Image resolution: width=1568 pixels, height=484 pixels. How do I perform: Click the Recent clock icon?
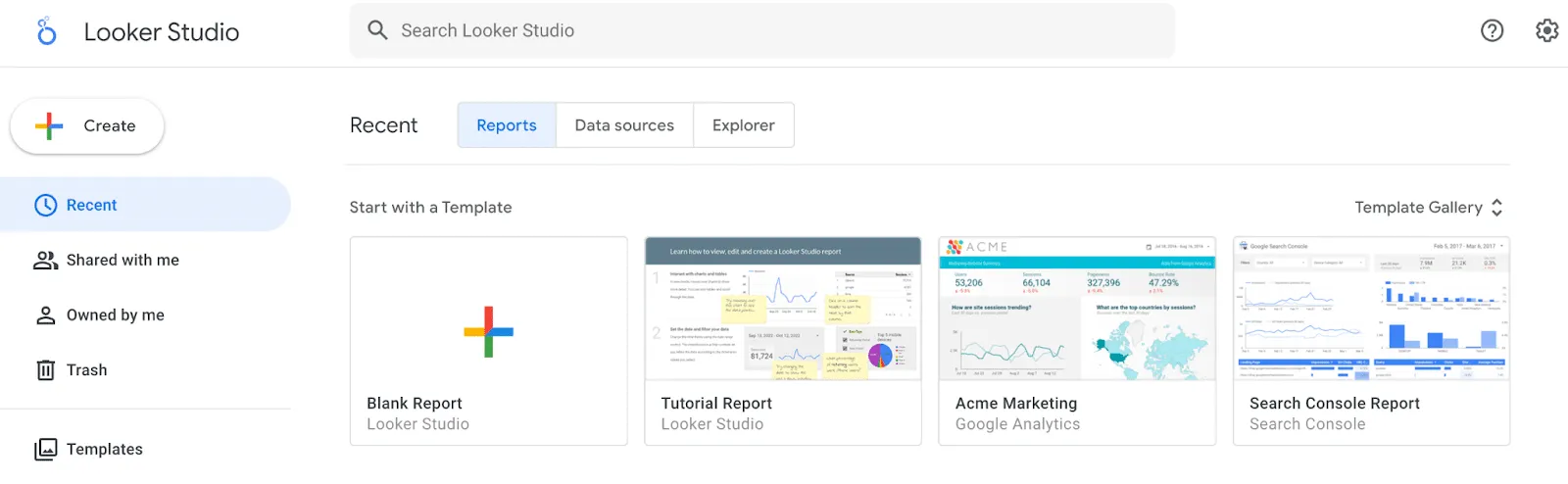(x=46, y=205)
